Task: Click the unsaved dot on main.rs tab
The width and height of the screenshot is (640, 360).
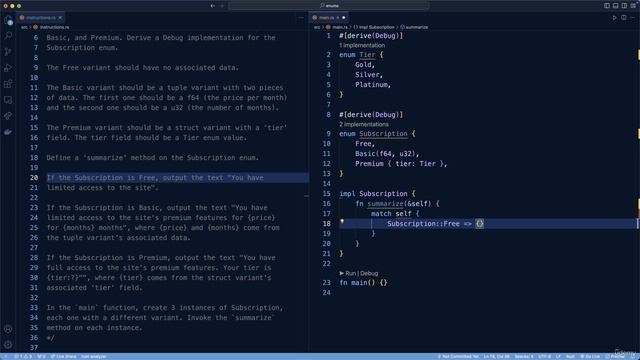Action: (344, 18)
